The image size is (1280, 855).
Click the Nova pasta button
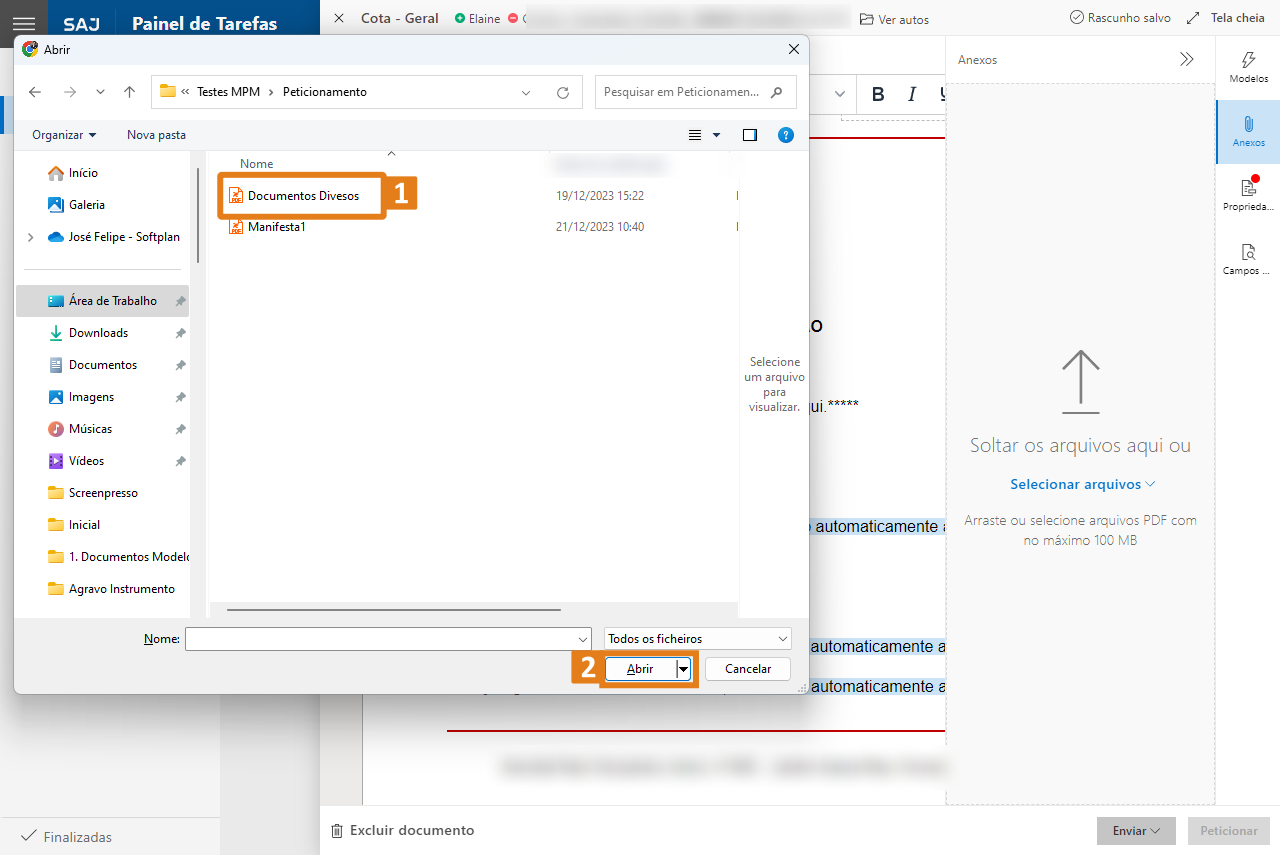[x=156, y=135]
